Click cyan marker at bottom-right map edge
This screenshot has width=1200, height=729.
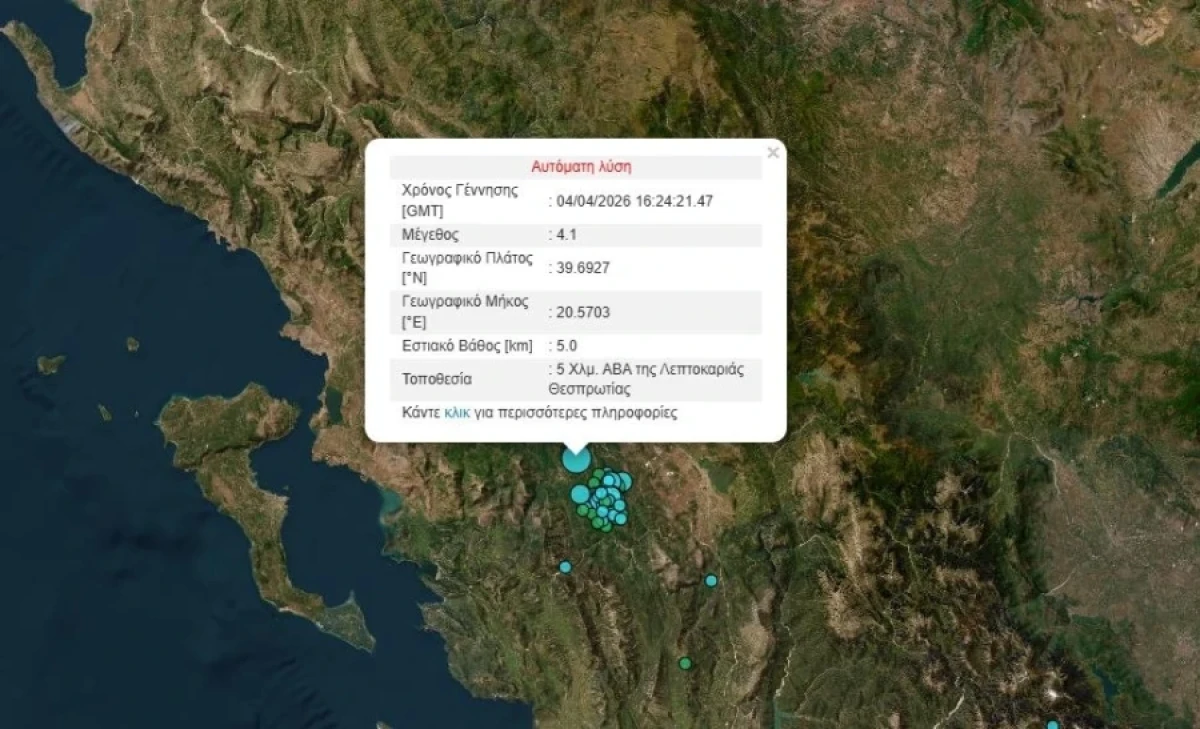(1052, 725)
